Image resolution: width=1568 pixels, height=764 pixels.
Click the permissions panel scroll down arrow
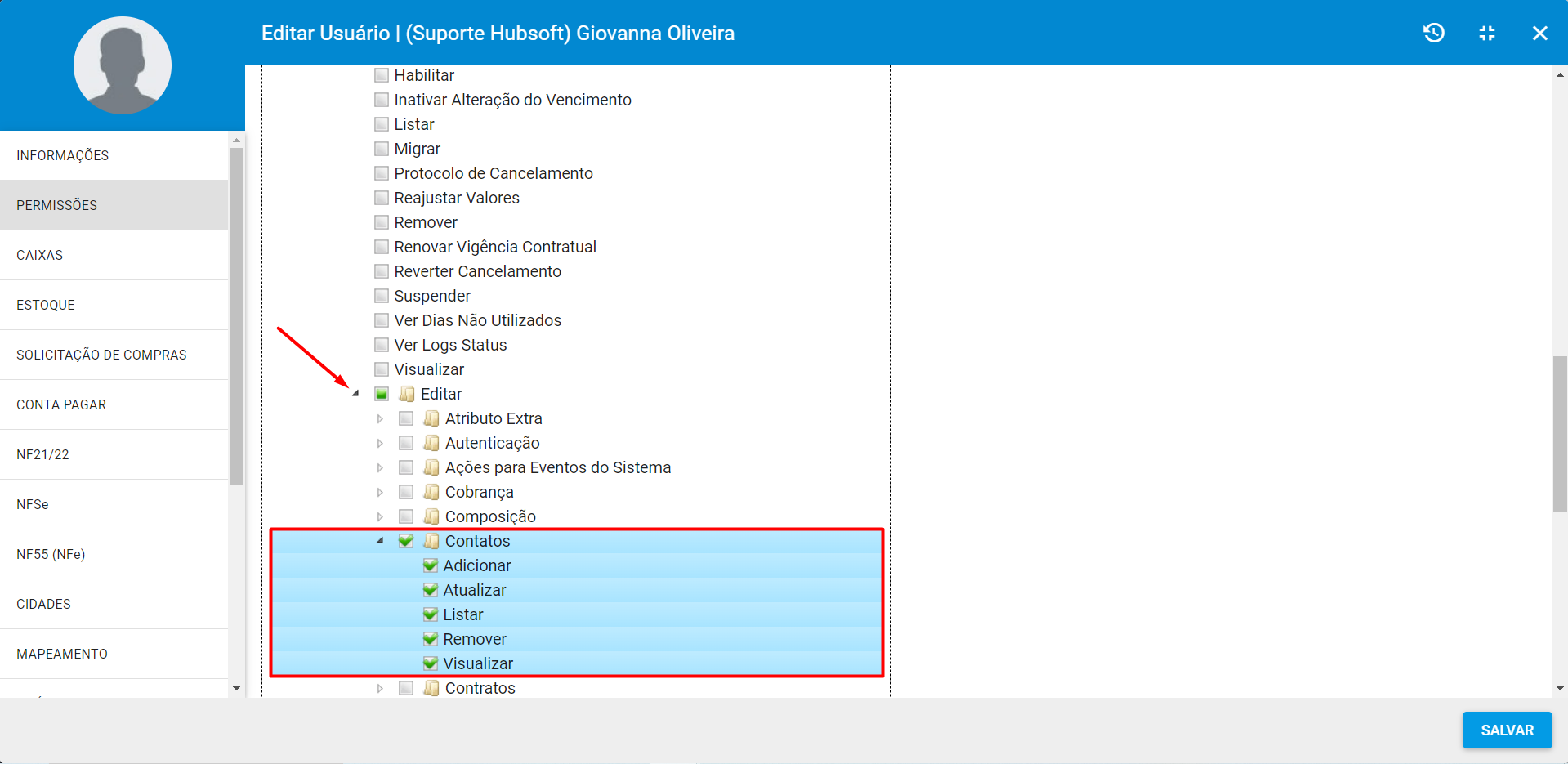click(x=1560, y=689)
